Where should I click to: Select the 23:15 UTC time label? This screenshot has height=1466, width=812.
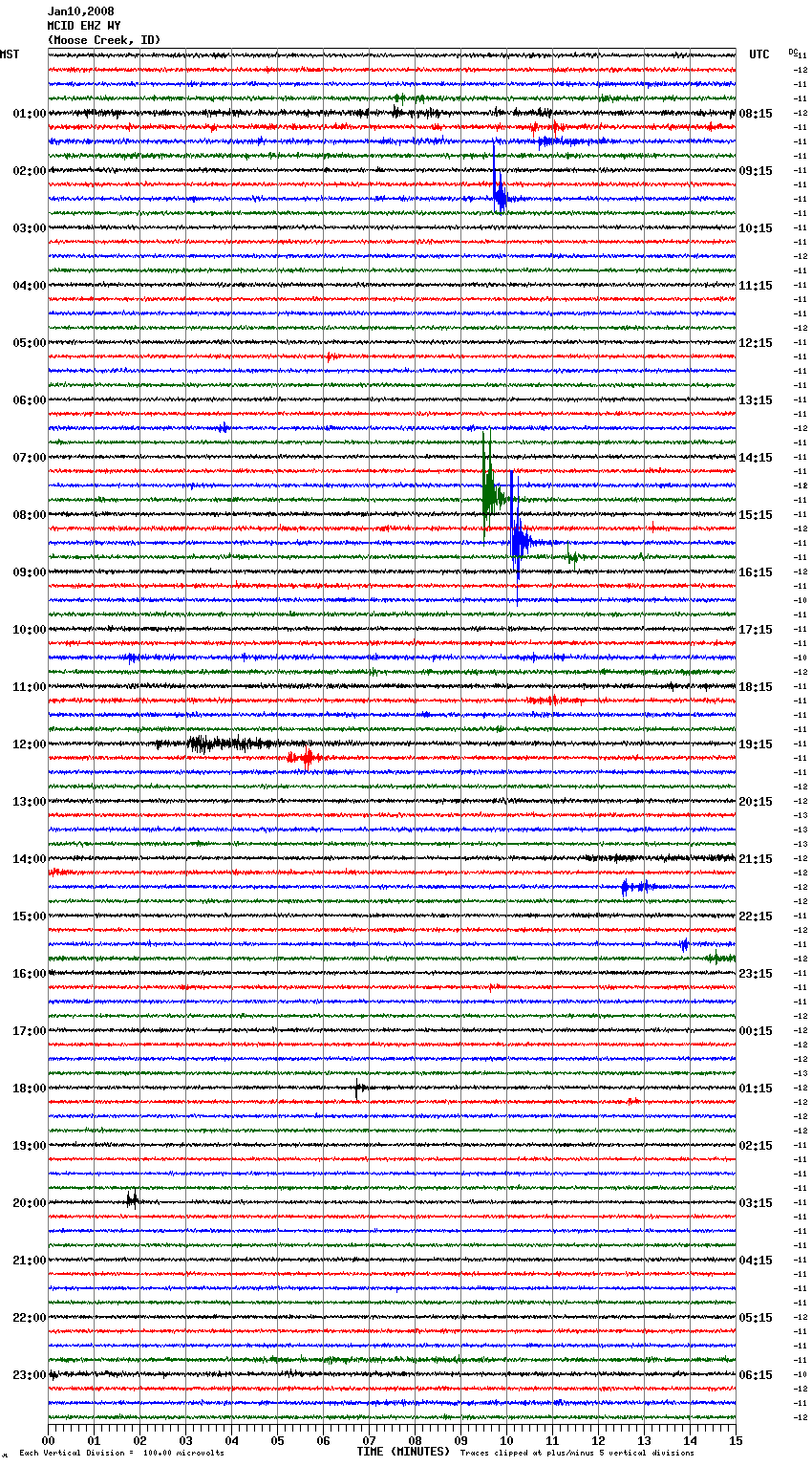click(756, 974)
